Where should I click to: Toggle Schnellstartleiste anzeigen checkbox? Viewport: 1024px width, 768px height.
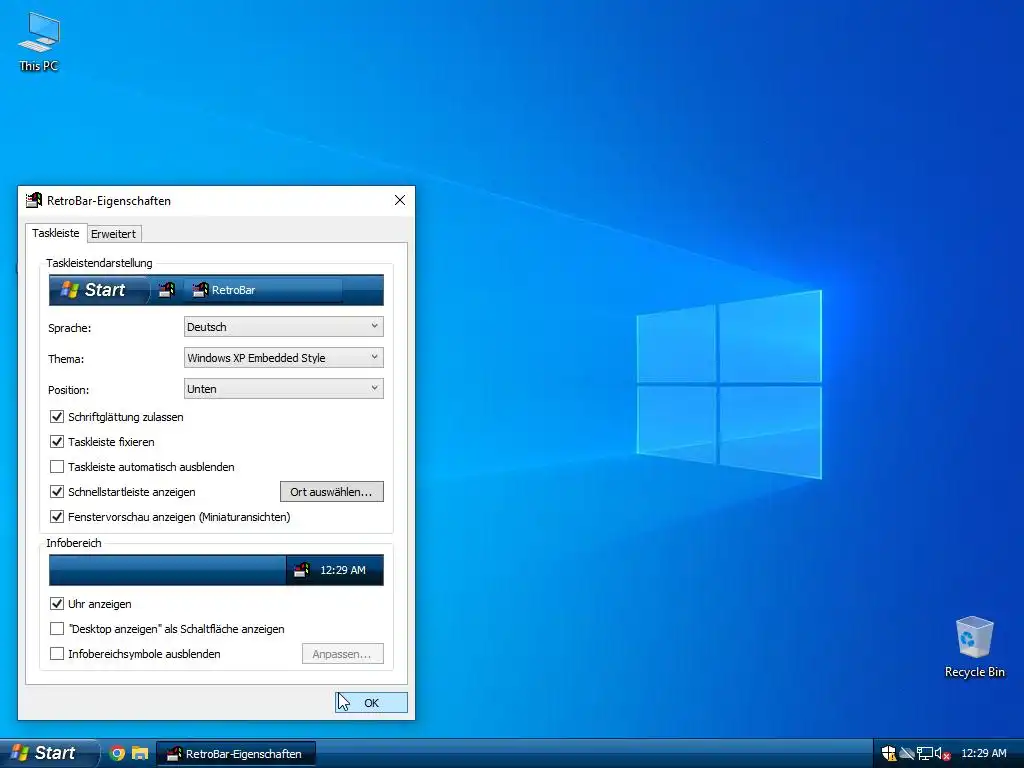[x=57, y=492]
